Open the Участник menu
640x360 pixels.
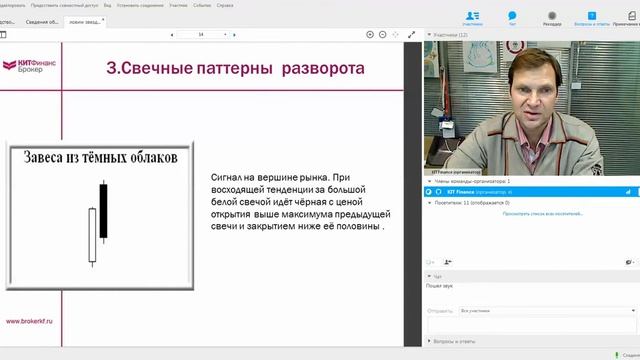point(178,5)
